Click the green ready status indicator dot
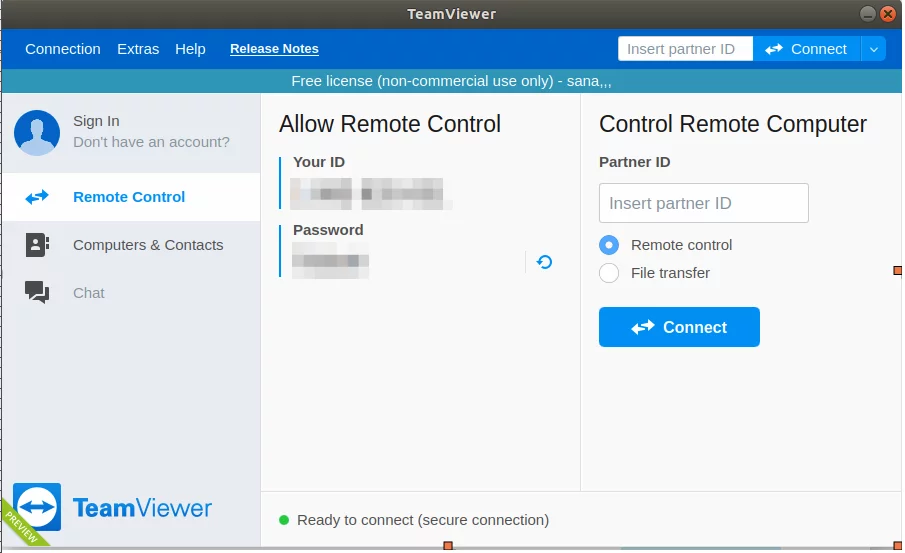The image size is (905, 553). (284, 520)
